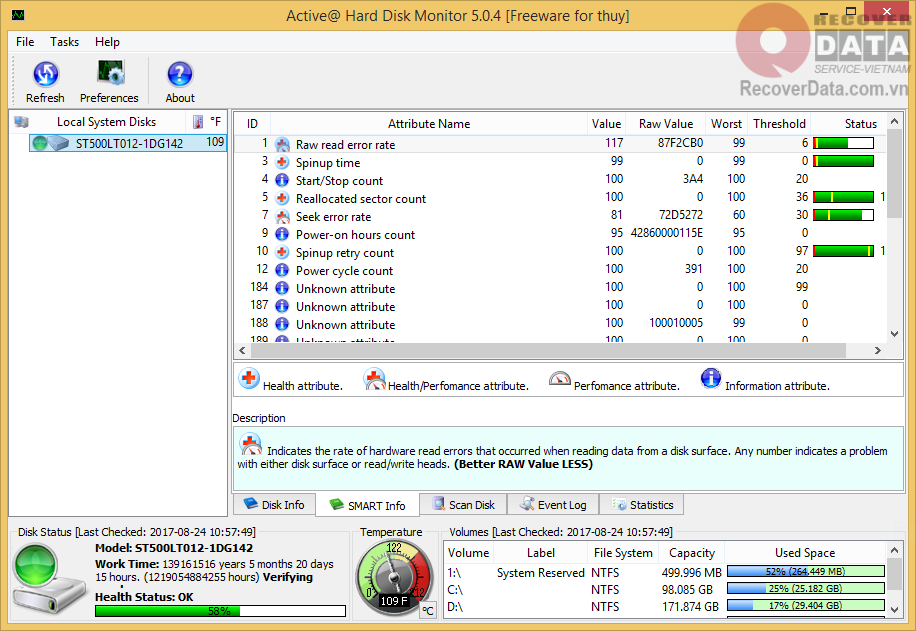Image resolution: width=916 pixels, height=631 pixels.
Task: Click the info icon of attribute 188
Action: [282, 324]
